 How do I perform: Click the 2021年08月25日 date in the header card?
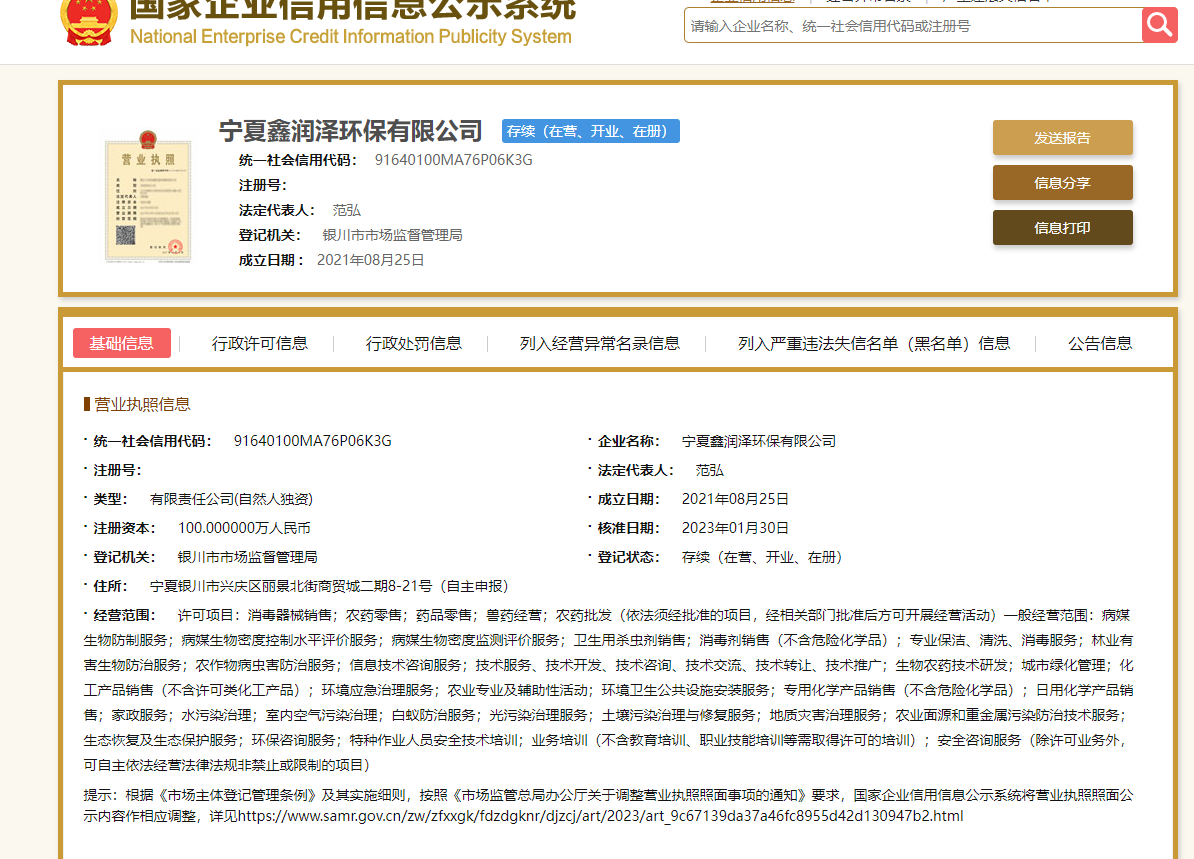pyautogui.click(x=371, y=260)
